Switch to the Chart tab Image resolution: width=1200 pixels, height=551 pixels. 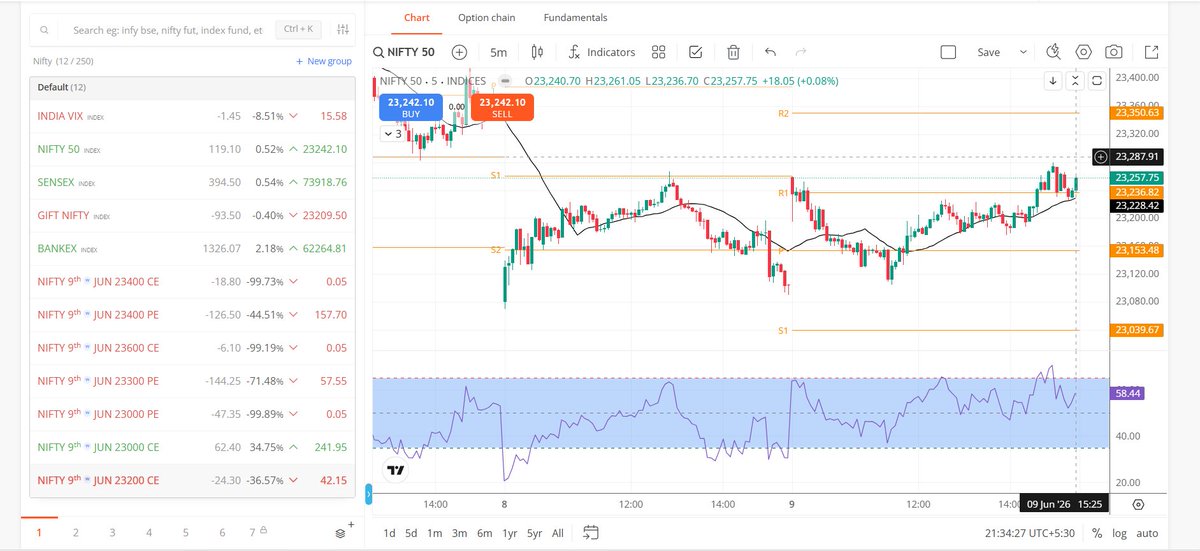(415, 18)
